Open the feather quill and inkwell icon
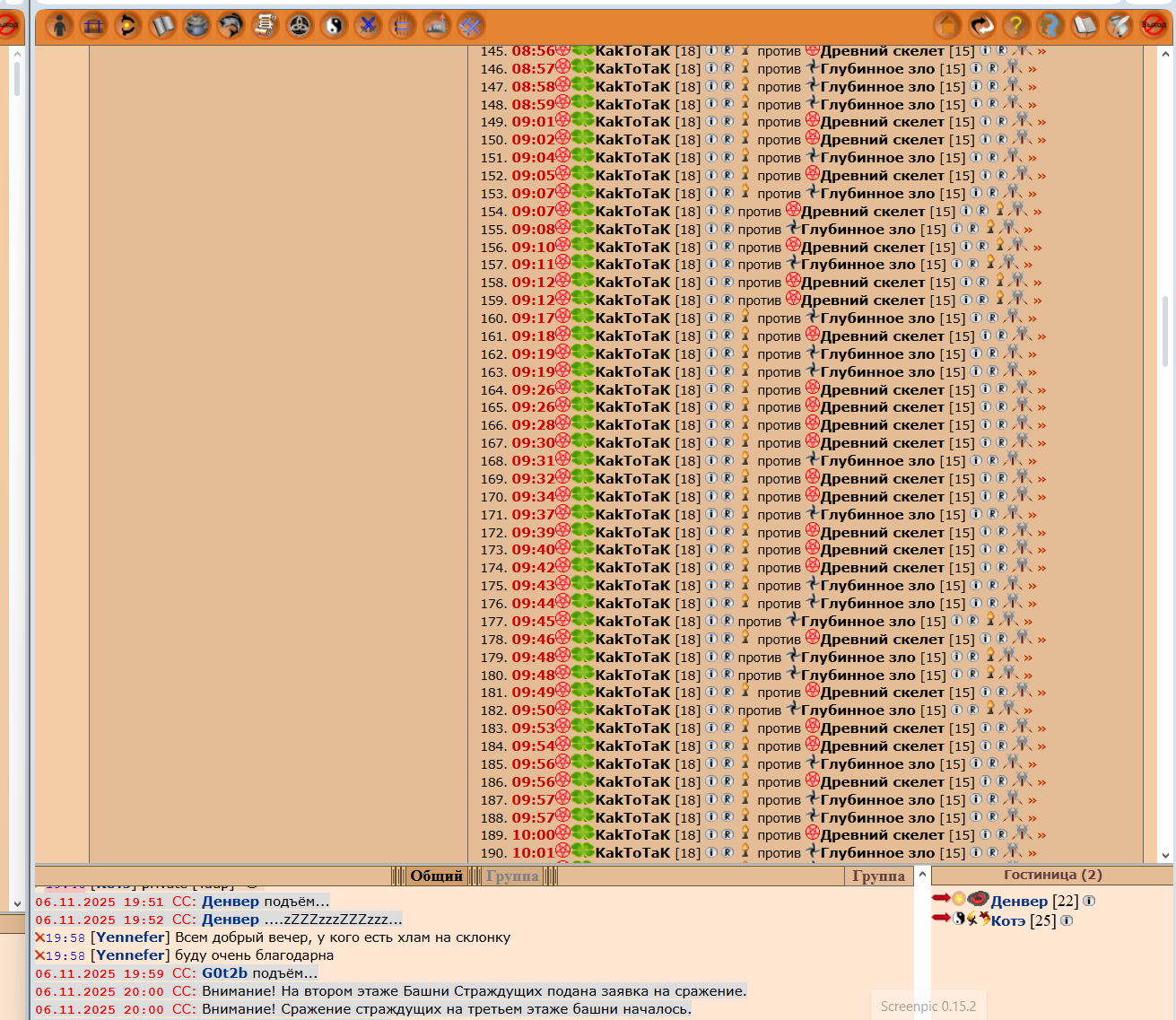The width and height of the screenshot is (1176, 1020). (x=1119, y=25)
